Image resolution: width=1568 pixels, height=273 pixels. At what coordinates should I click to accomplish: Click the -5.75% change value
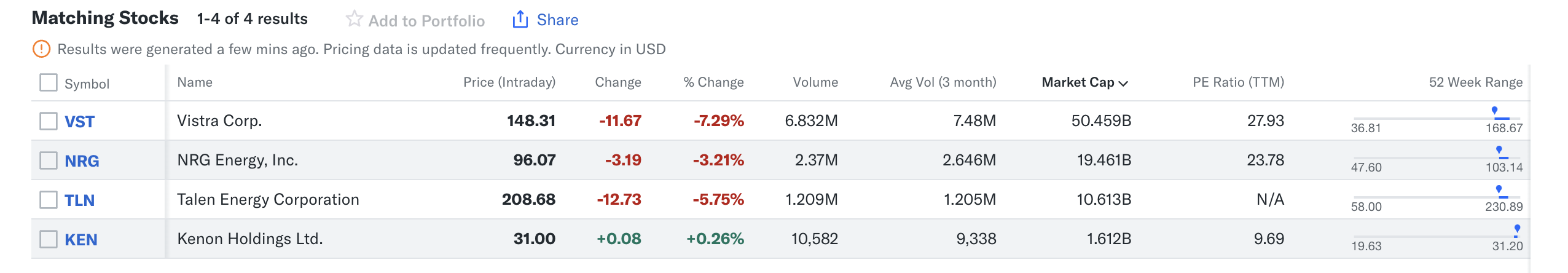(718, 199)
